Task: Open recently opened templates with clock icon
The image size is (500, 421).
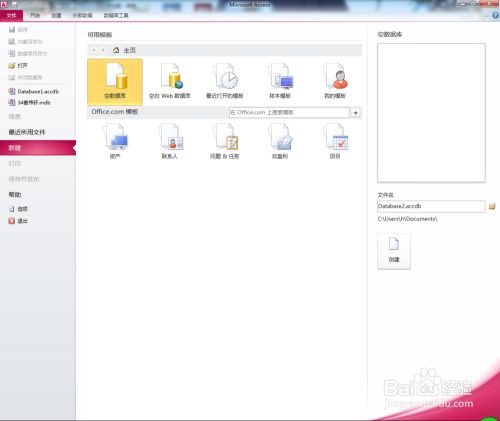Action: (225, 82)
